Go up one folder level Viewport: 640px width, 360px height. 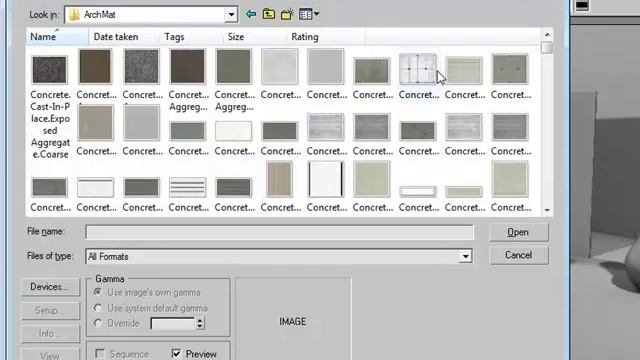(269, 14)
